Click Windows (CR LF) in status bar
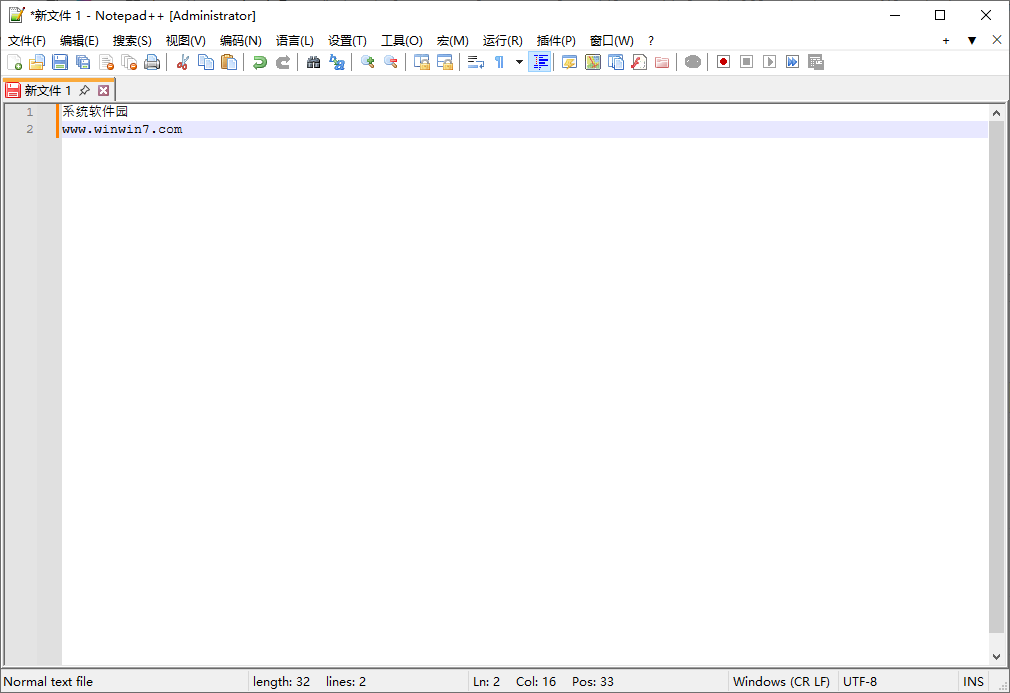 (781, 681)
